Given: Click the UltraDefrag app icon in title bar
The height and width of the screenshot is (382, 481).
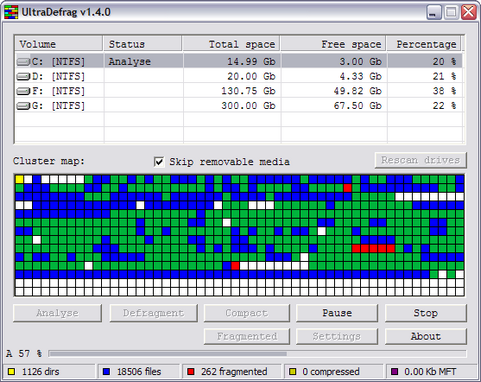Looking at the screenshot, I should [x=11, y=12].
